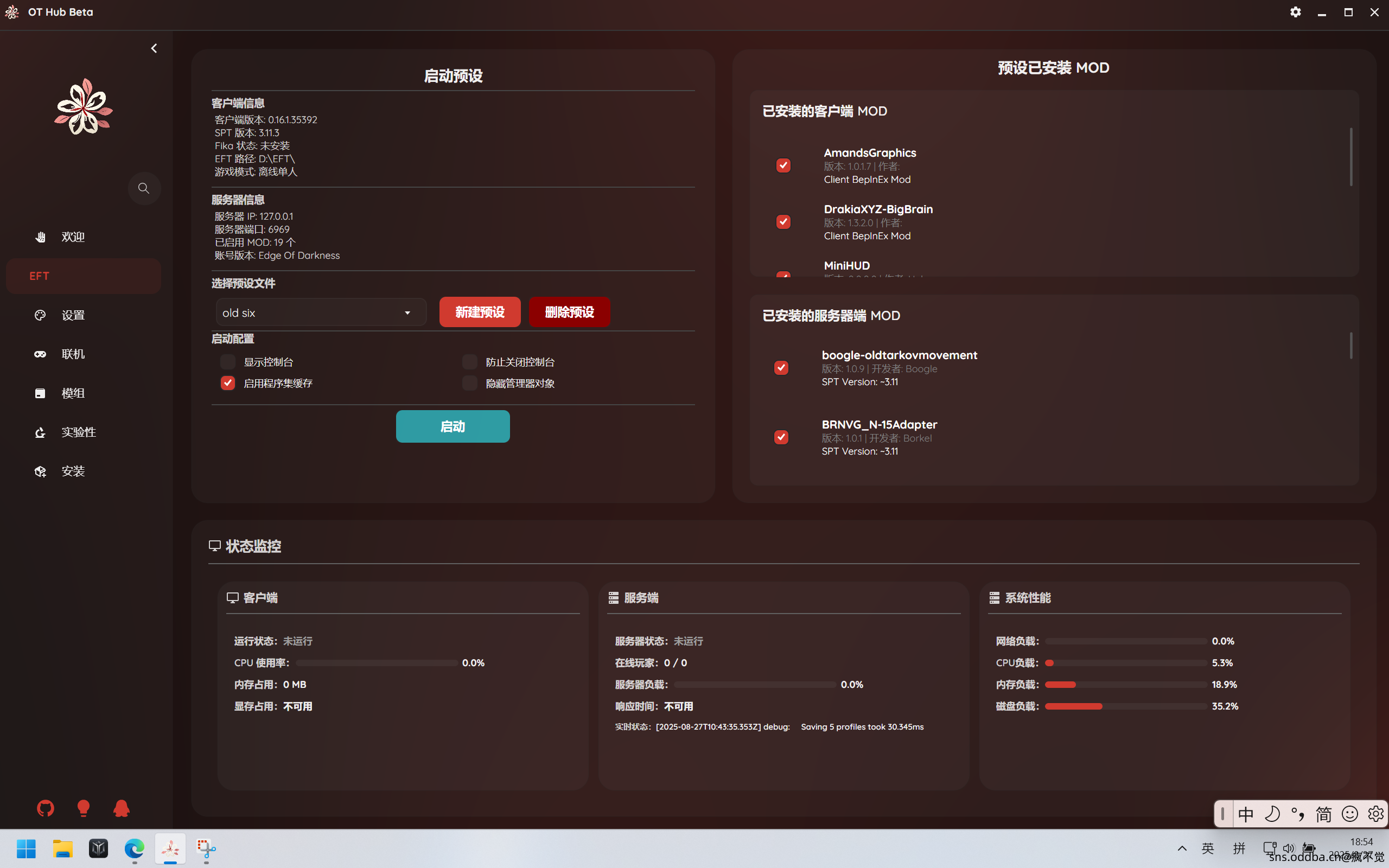
Task: Click the hand icon beside 欢迎
Action: [x=40, y=237]
